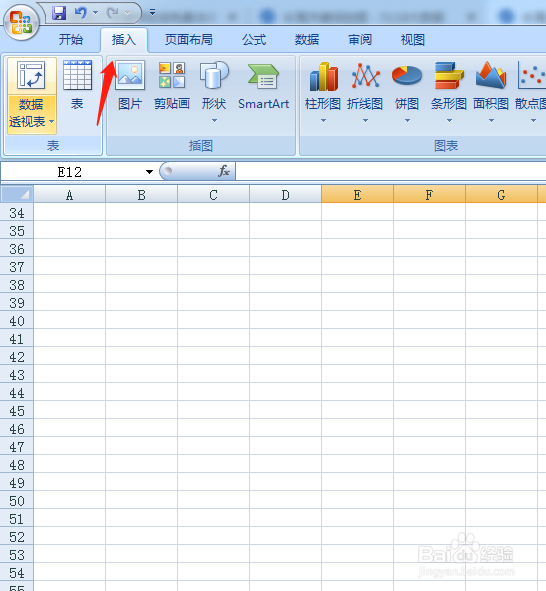The width and height of the screenshot is (546, 591).
Task: Click in the formula bar input
Action: 391,171
